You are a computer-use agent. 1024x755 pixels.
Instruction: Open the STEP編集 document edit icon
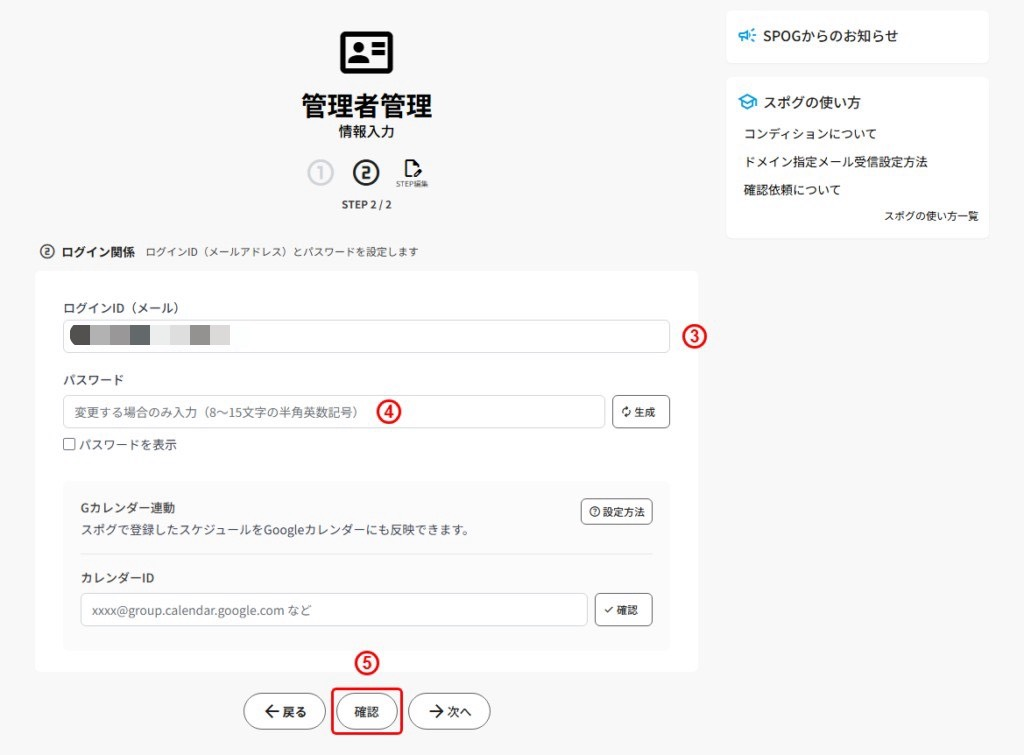(412, 173)
